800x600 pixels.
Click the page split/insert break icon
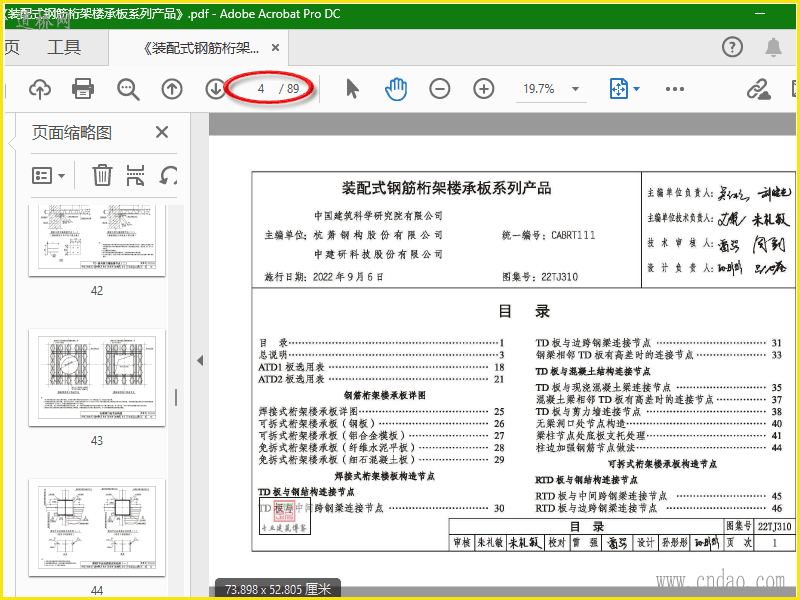tap(135, 175)
